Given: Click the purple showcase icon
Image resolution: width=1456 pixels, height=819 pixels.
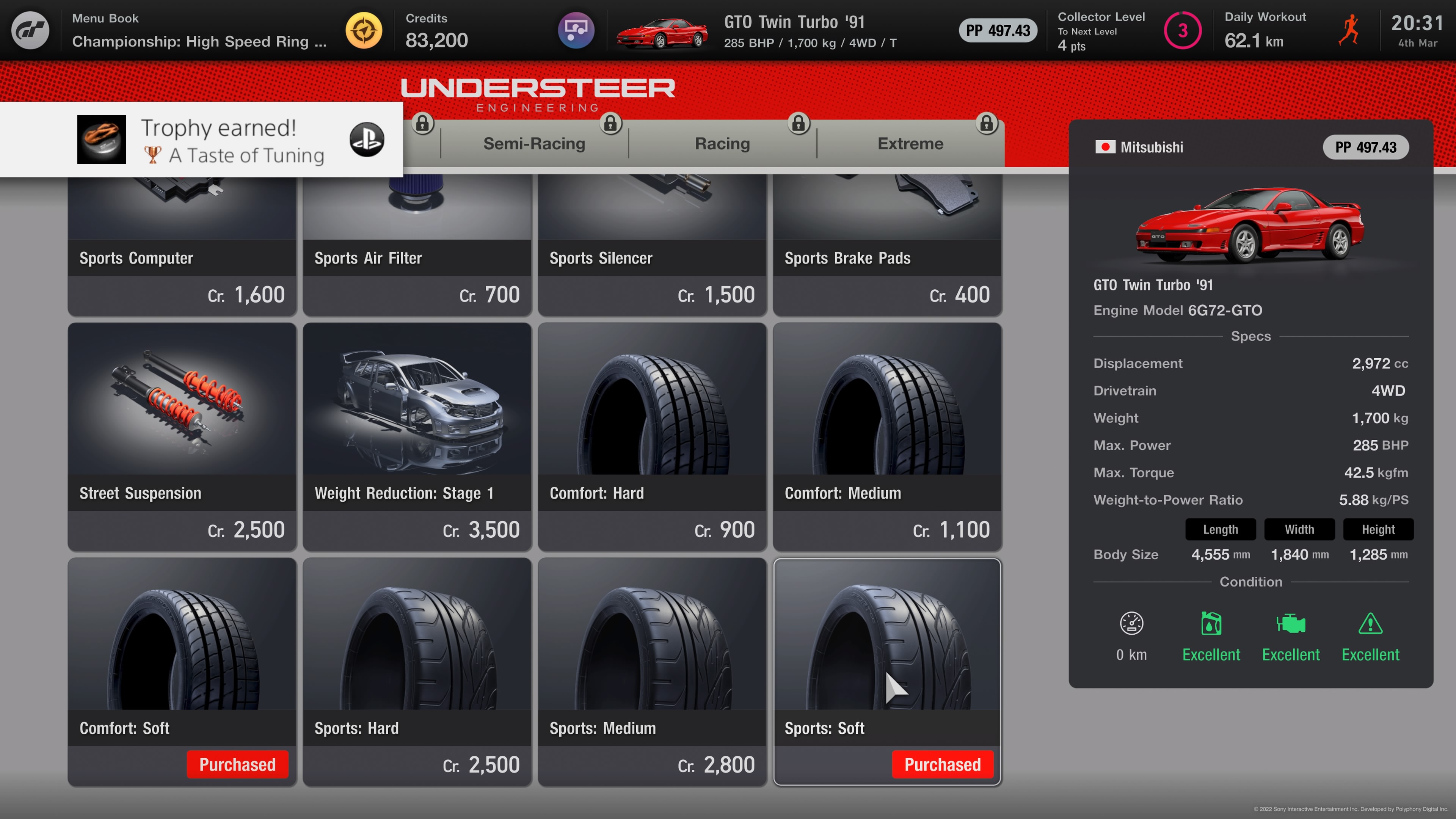Looking at the screenshot, I should 576,30.
